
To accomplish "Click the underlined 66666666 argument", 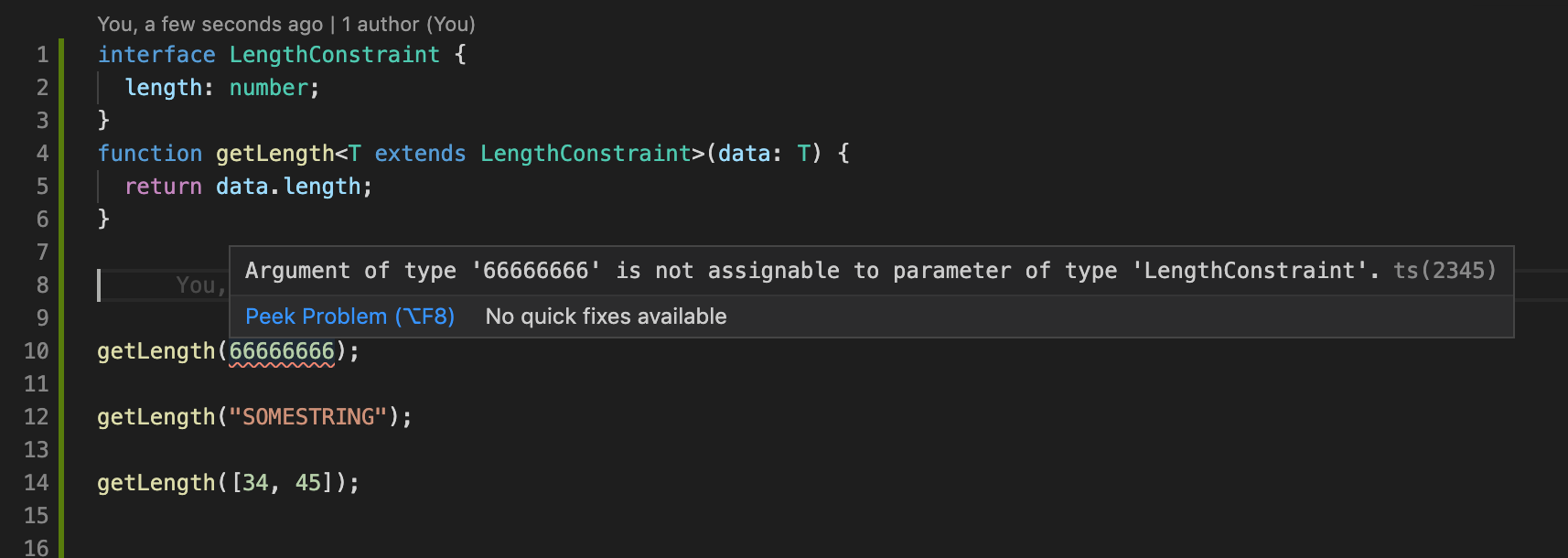I will 284,350.
